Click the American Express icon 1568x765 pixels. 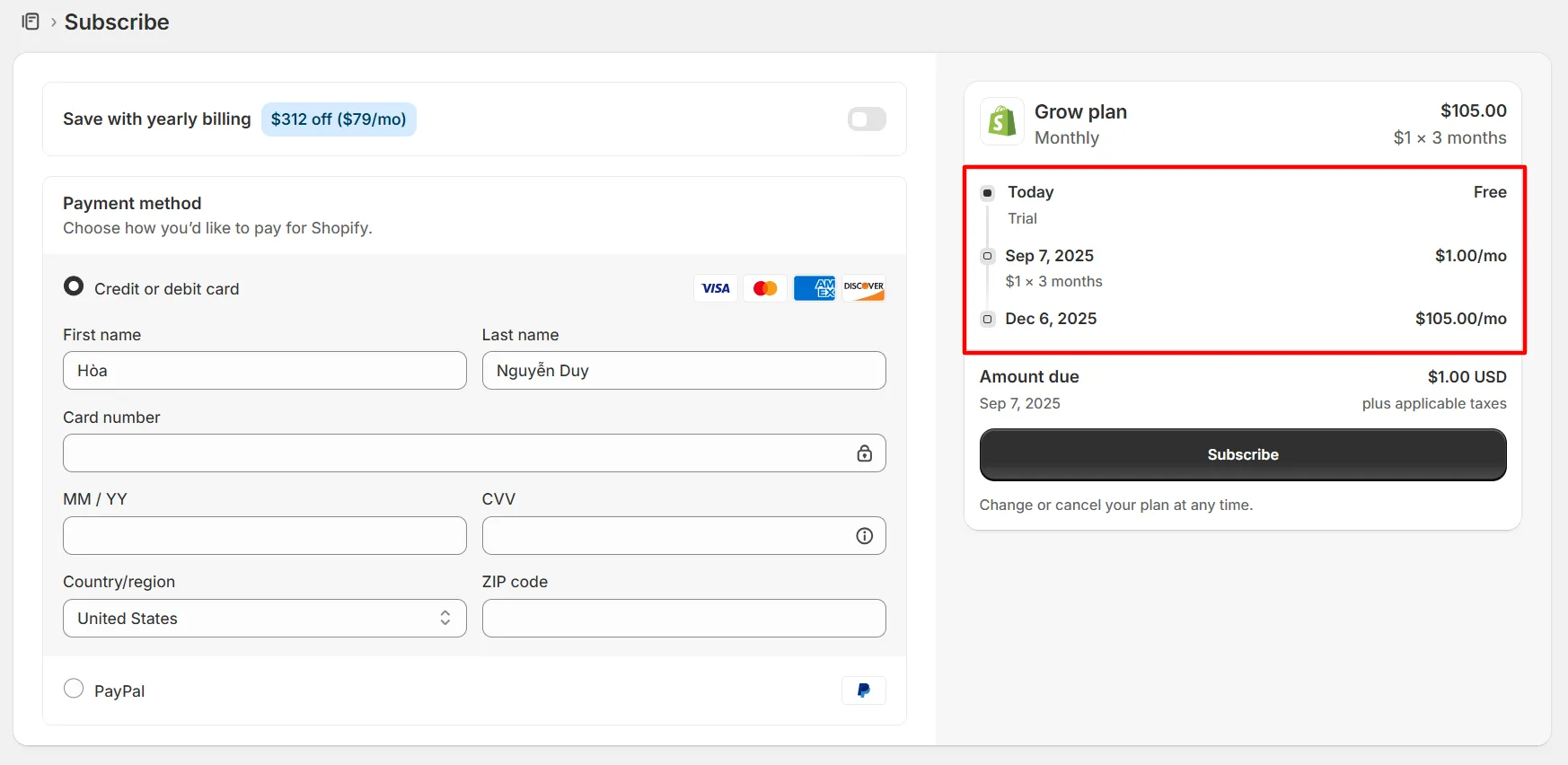[815, 288]
